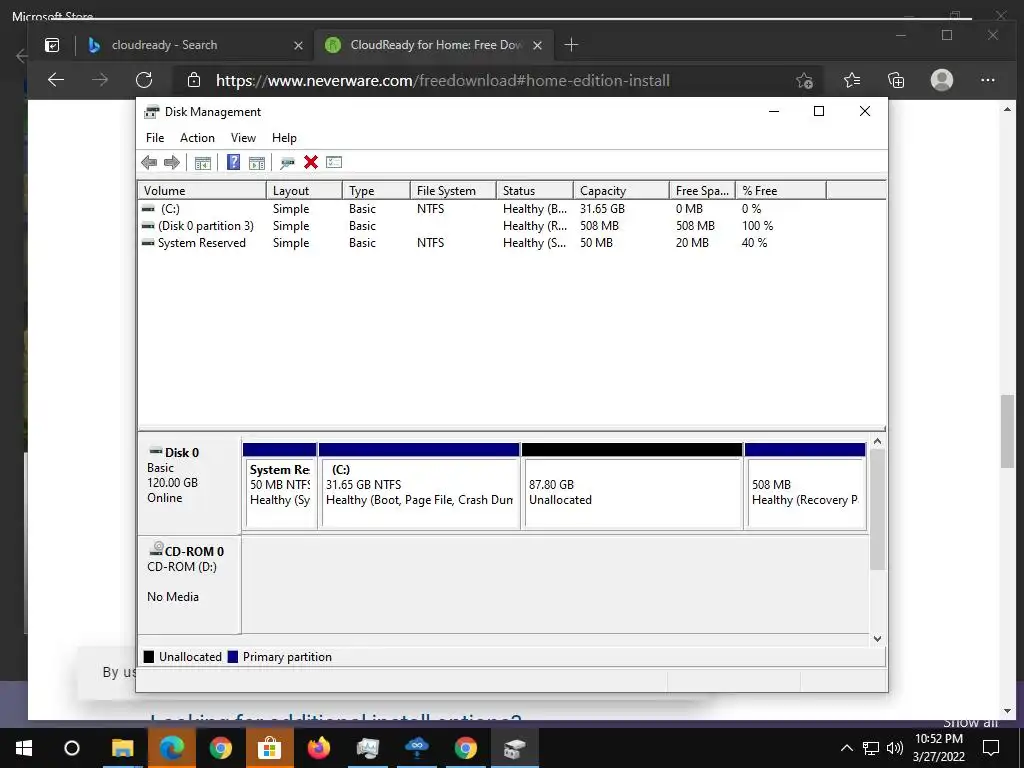
Task: Click the lock site info icon
Action: 193,80
